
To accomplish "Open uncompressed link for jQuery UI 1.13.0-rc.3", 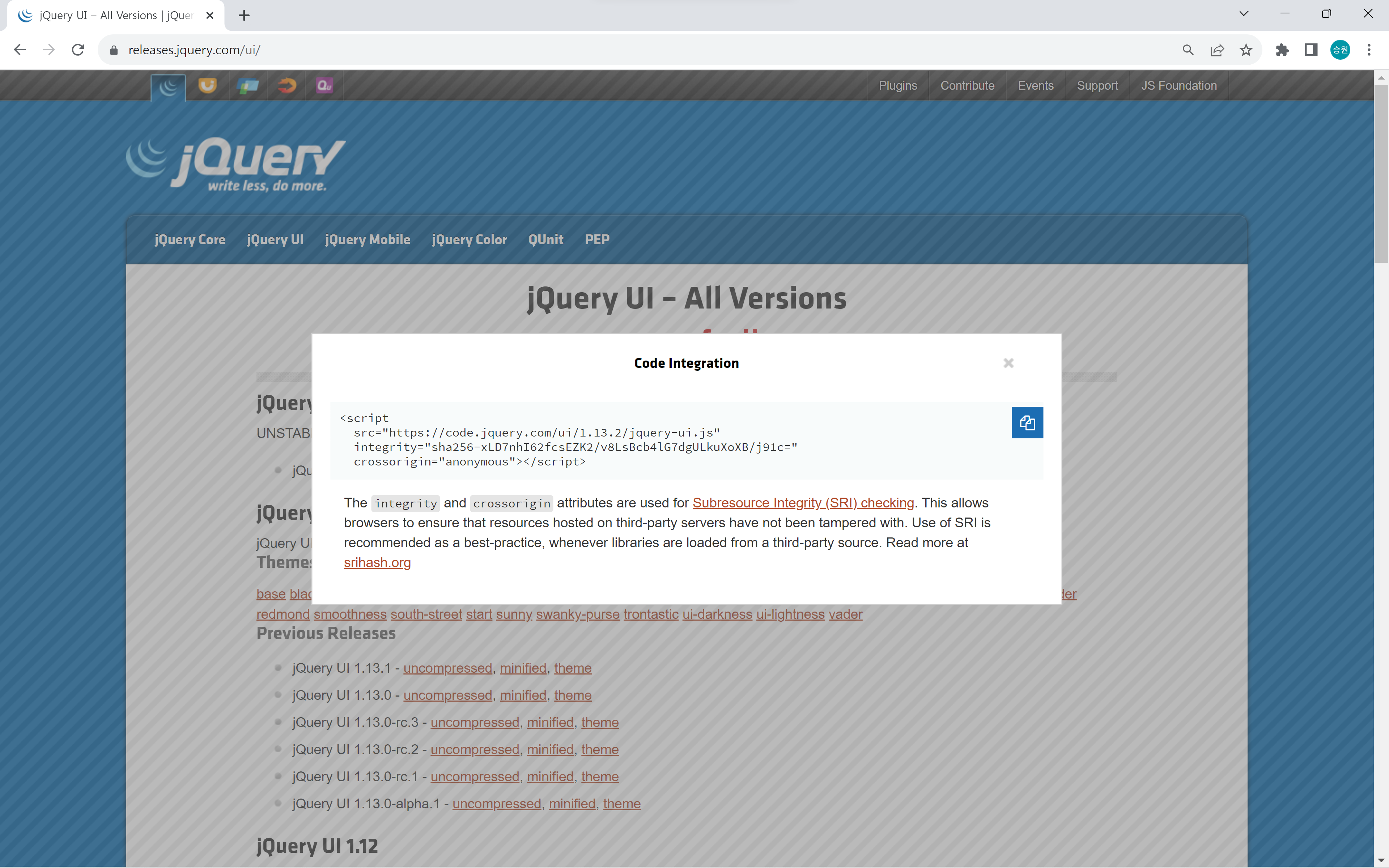I will pos(475,722).
